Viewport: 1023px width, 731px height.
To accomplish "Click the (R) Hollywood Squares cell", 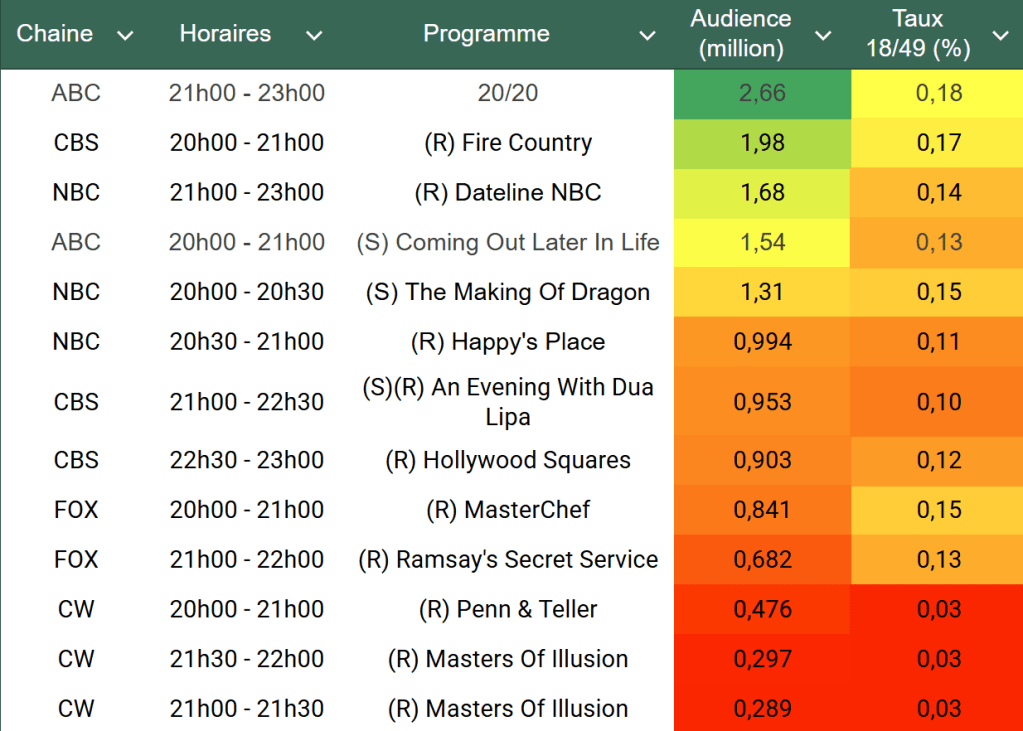I will click(x=508, y=460).
